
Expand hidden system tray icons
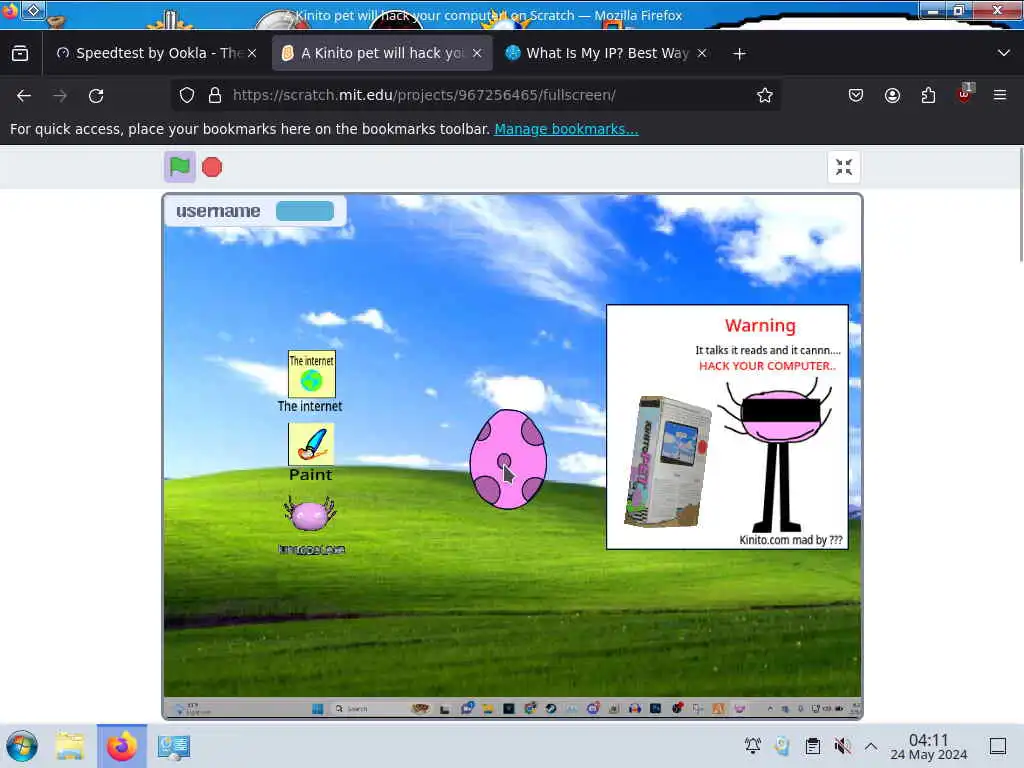[871, 746]
